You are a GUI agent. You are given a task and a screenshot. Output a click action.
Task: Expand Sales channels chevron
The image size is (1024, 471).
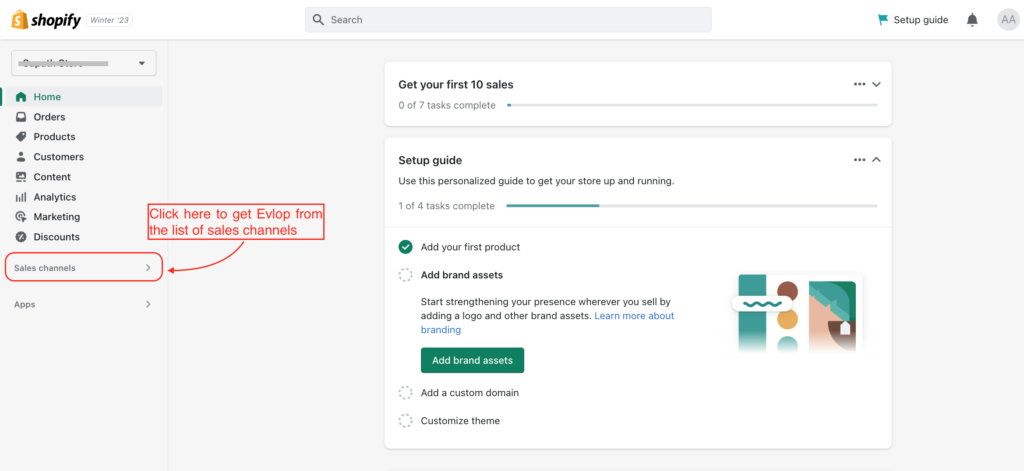[148, 268]
